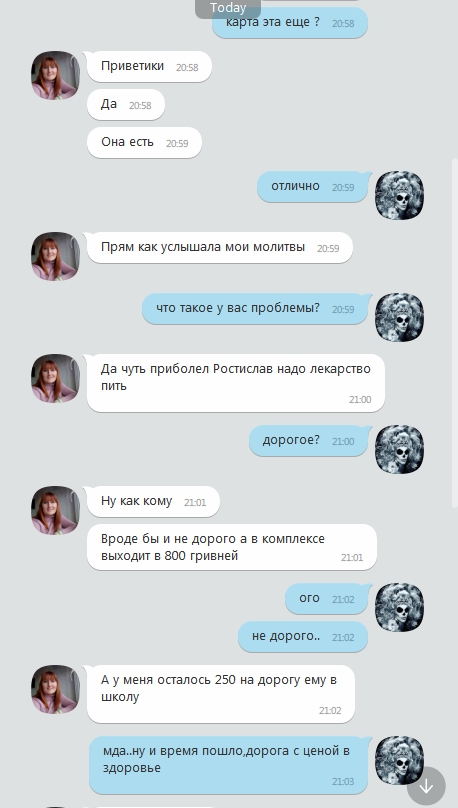Select the "Да" reply bubble

coord(126,105)
